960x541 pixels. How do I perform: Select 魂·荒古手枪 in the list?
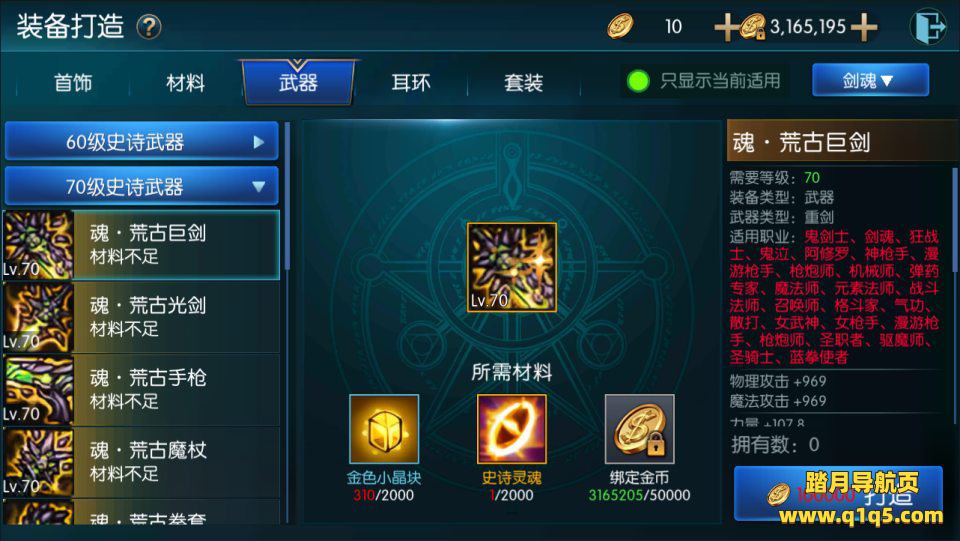141,390
